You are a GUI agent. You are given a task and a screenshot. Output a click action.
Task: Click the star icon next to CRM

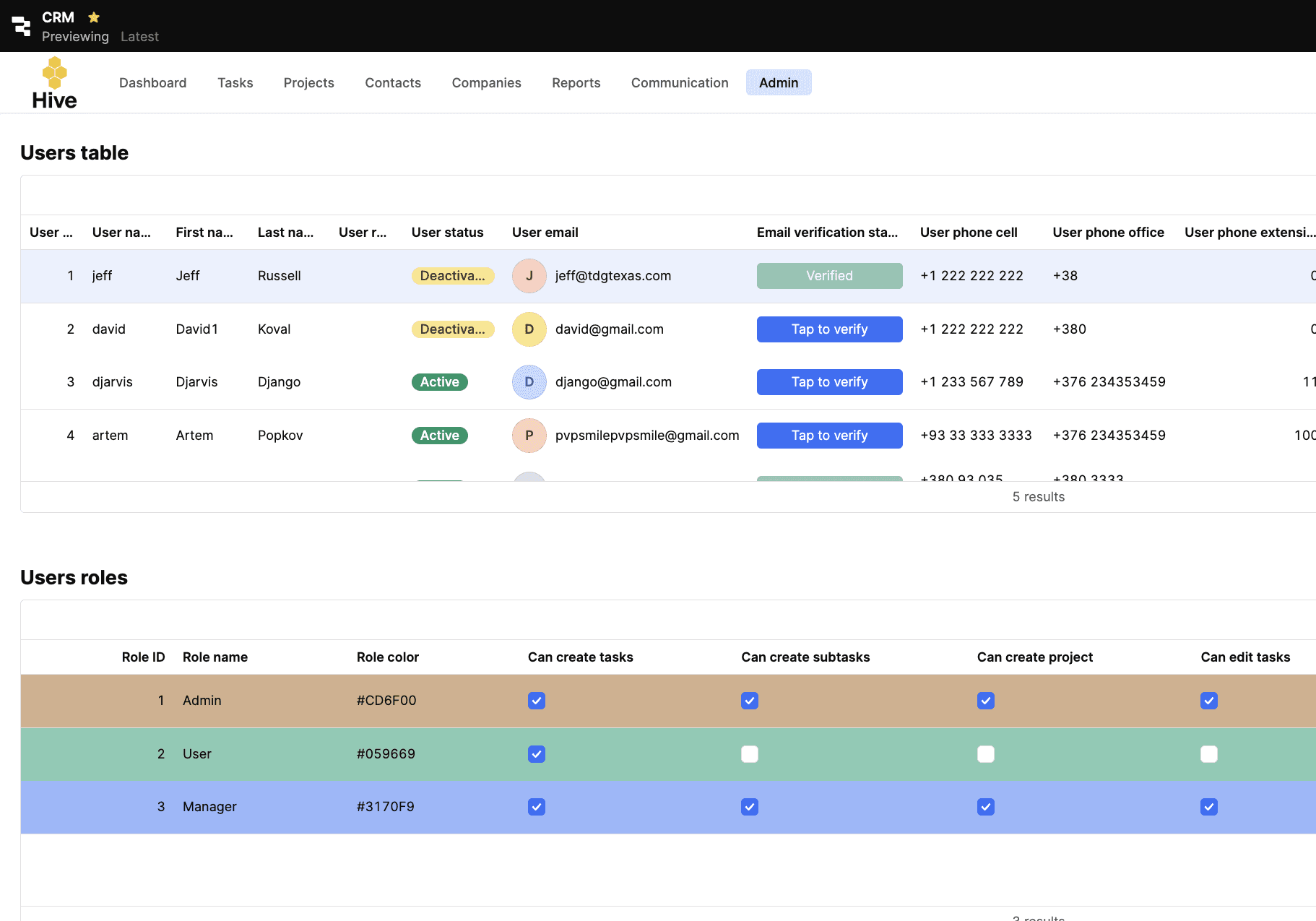93,17
